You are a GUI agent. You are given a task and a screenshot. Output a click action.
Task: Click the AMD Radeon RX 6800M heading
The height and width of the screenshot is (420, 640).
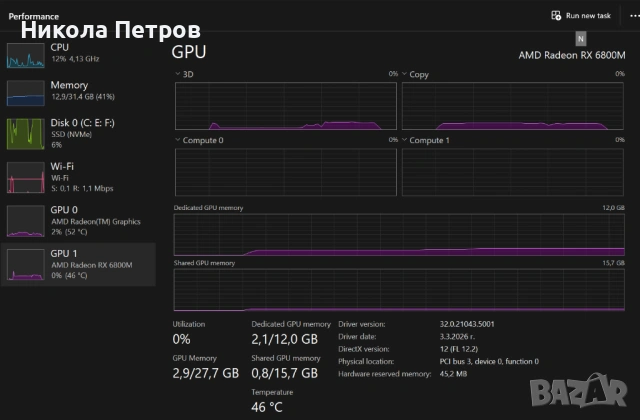pyautogui.click(x=572, y=55)
